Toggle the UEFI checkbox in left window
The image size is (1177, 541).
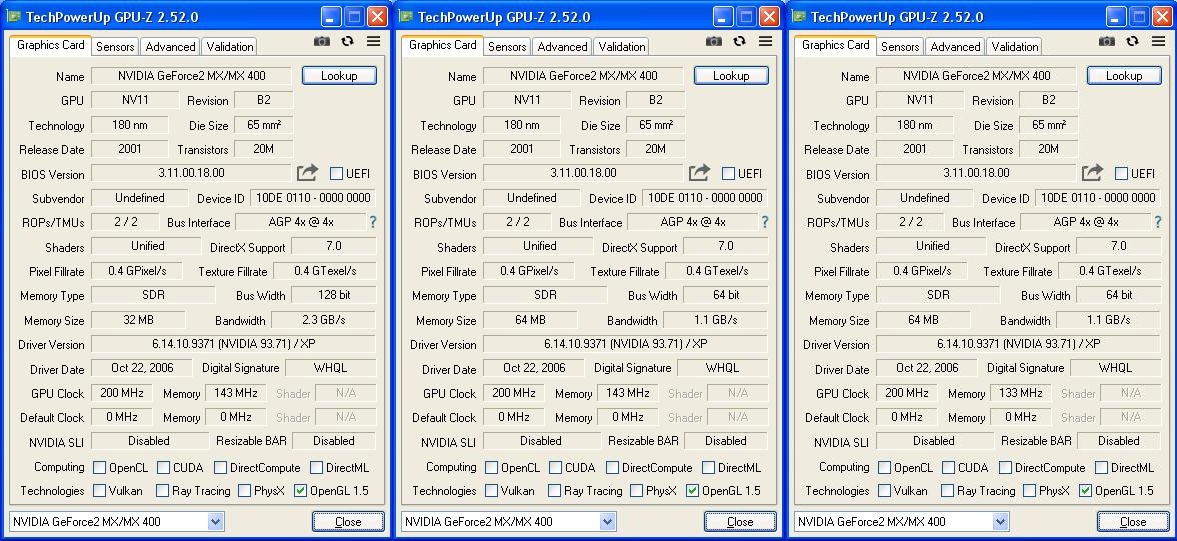pos(337,174)
